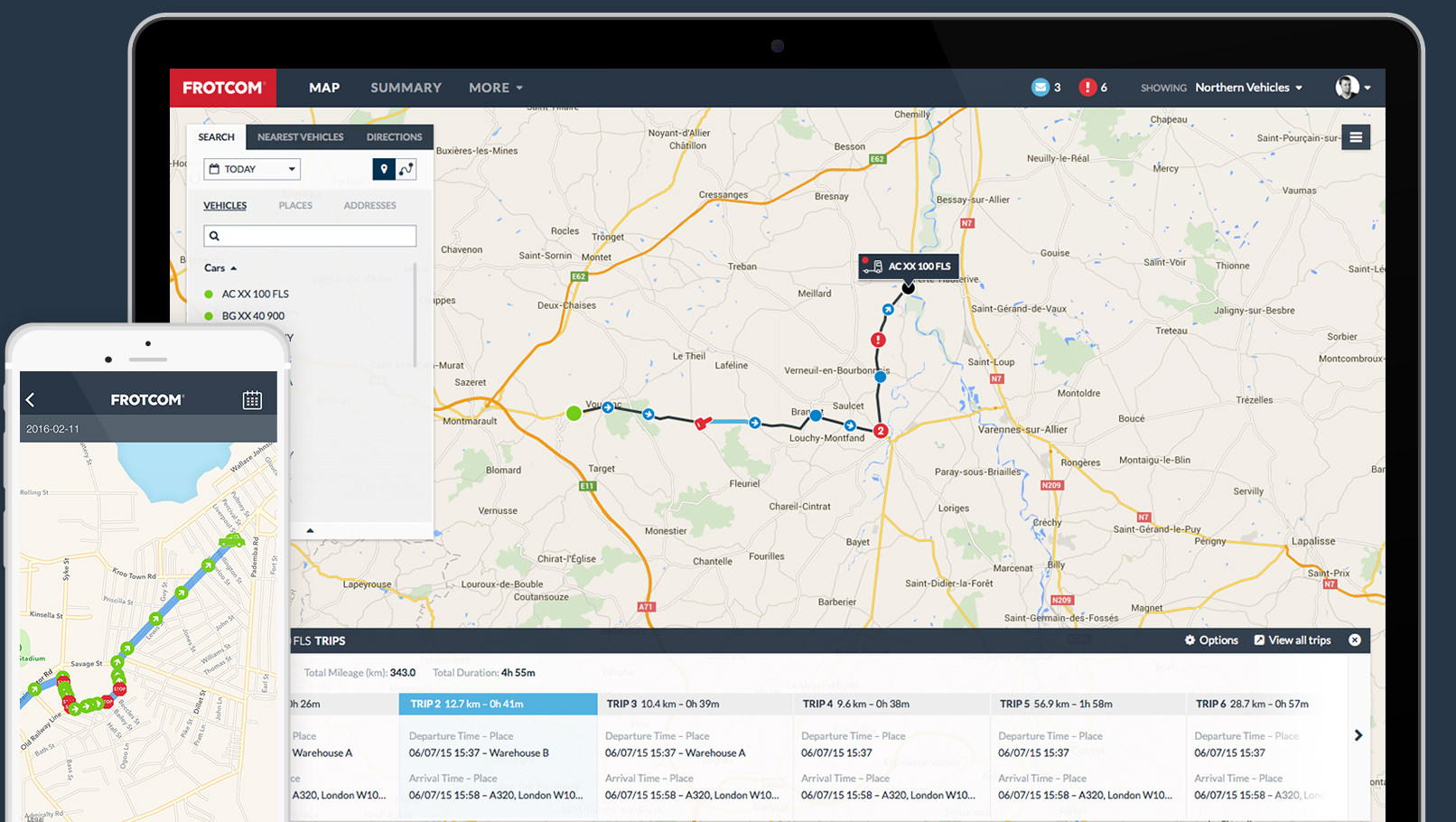This screenshot has height=822, width=1456.
Task: Collapse the Cars group
Action: pos(220,268)
